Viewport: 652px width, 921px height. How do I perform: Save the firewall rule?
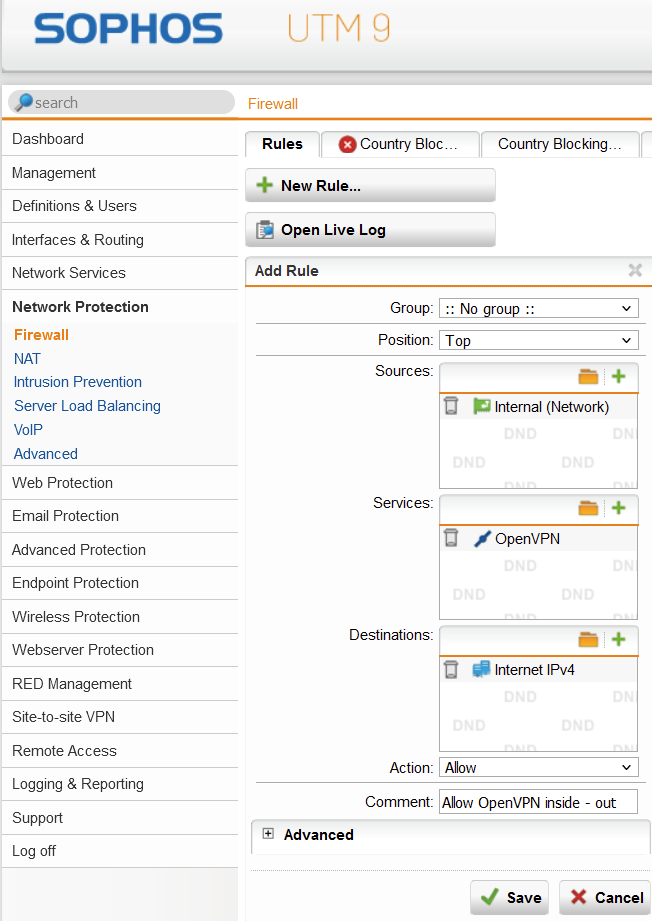510,897
